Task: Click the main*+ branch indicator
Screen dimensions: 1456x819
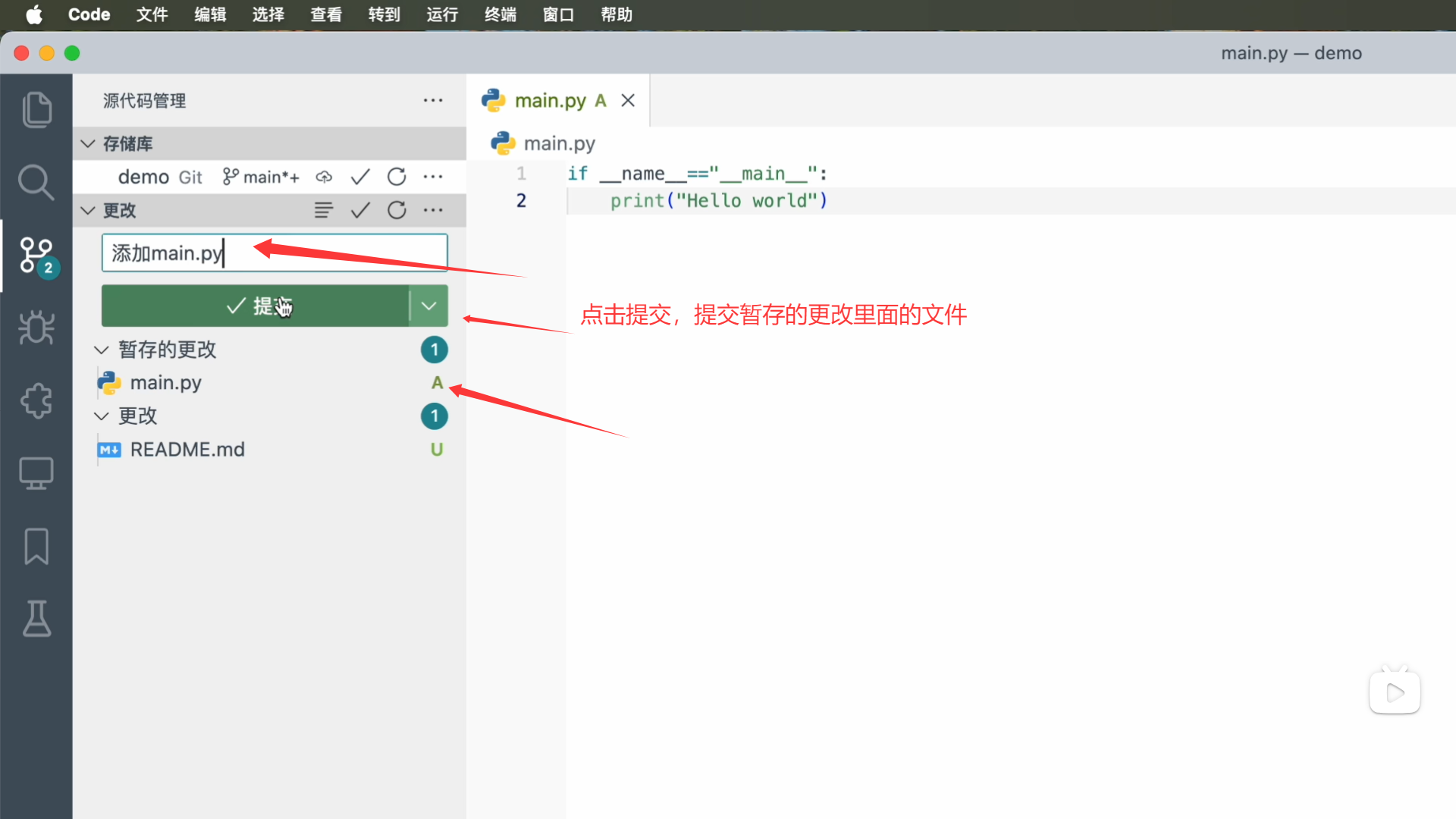Action: (x=261, y=177)
